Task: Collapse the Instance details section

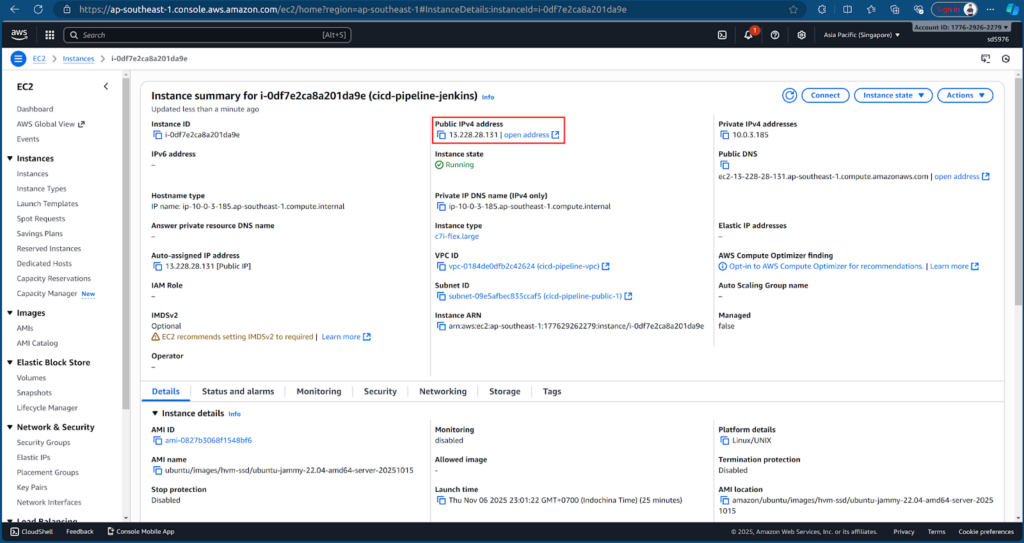Action: point(155,413)
